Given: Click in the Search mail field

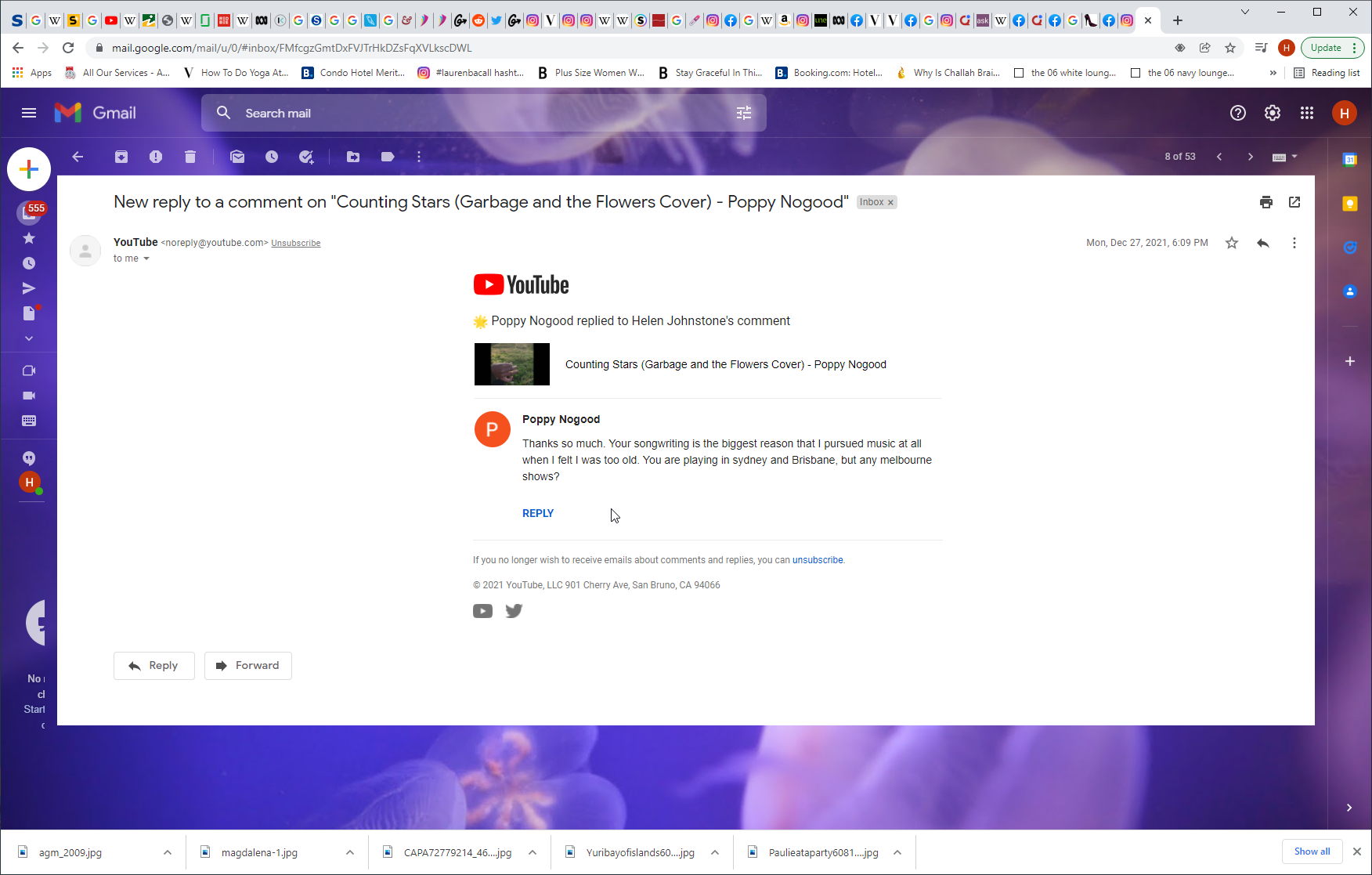Looking at the screenshot, I should click(486, 113).
